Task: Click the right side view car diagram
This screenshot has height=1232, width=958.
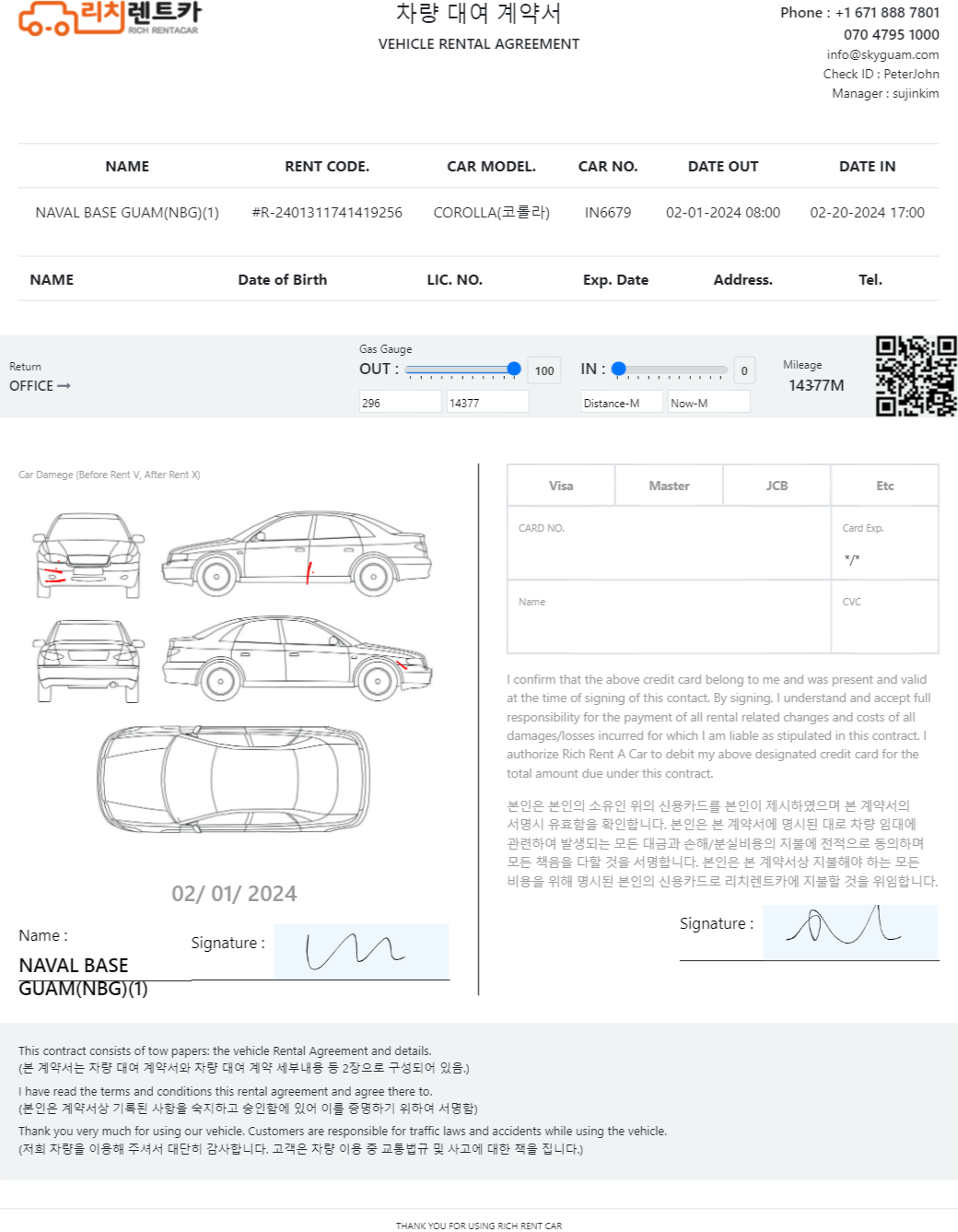Action: pyautogui.click(x=297, y=551)
